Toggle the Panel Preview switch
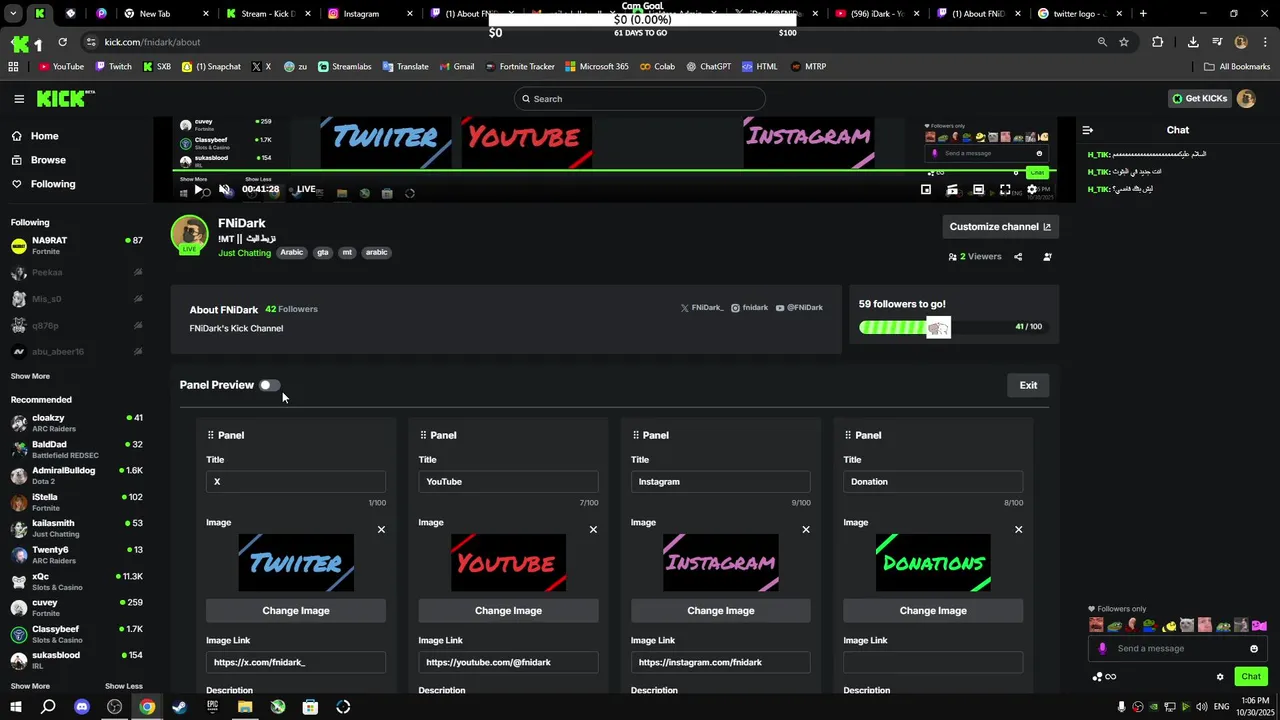1280x720 pixels. click(x=269, y=385)
